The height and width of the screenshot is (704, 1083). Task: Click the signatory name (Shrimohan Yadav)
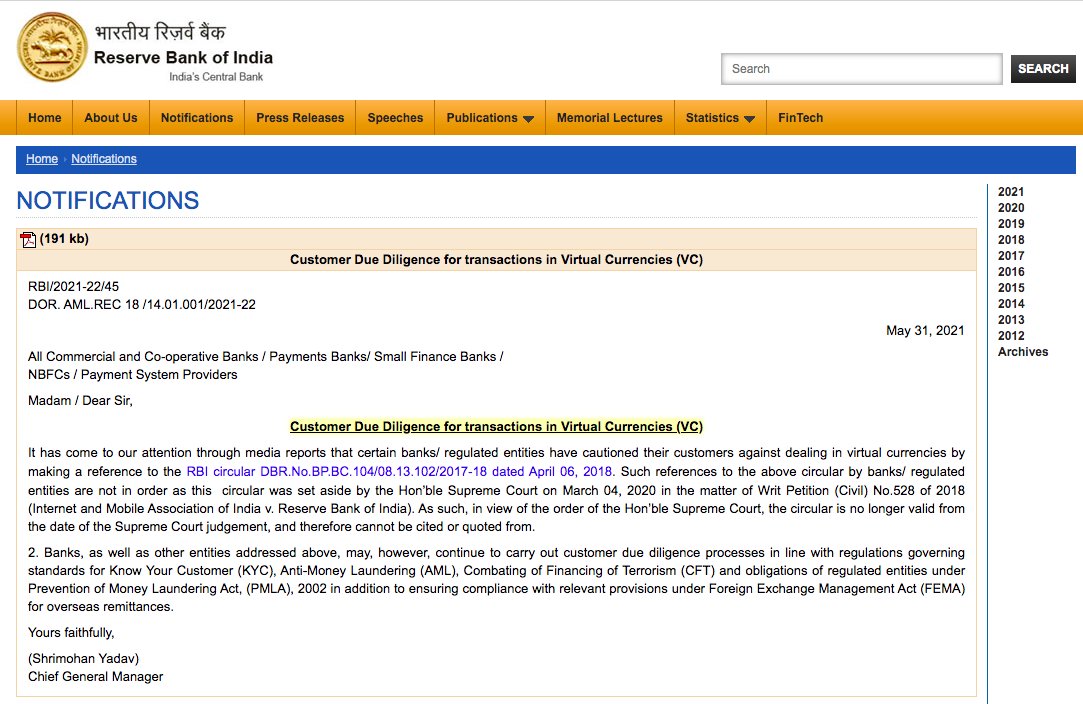84,658
